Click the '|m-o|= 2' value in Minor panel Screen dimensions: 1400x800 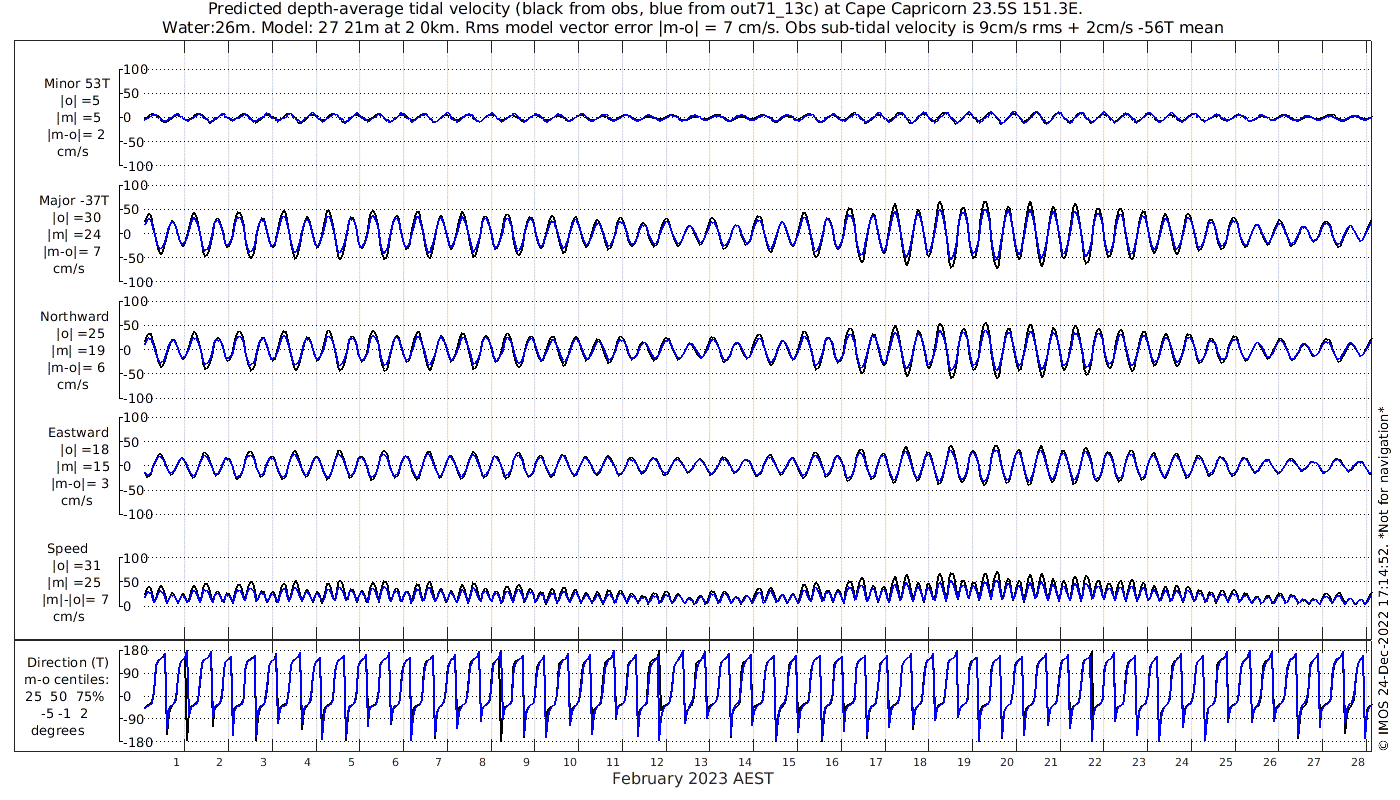coord(76,134)
